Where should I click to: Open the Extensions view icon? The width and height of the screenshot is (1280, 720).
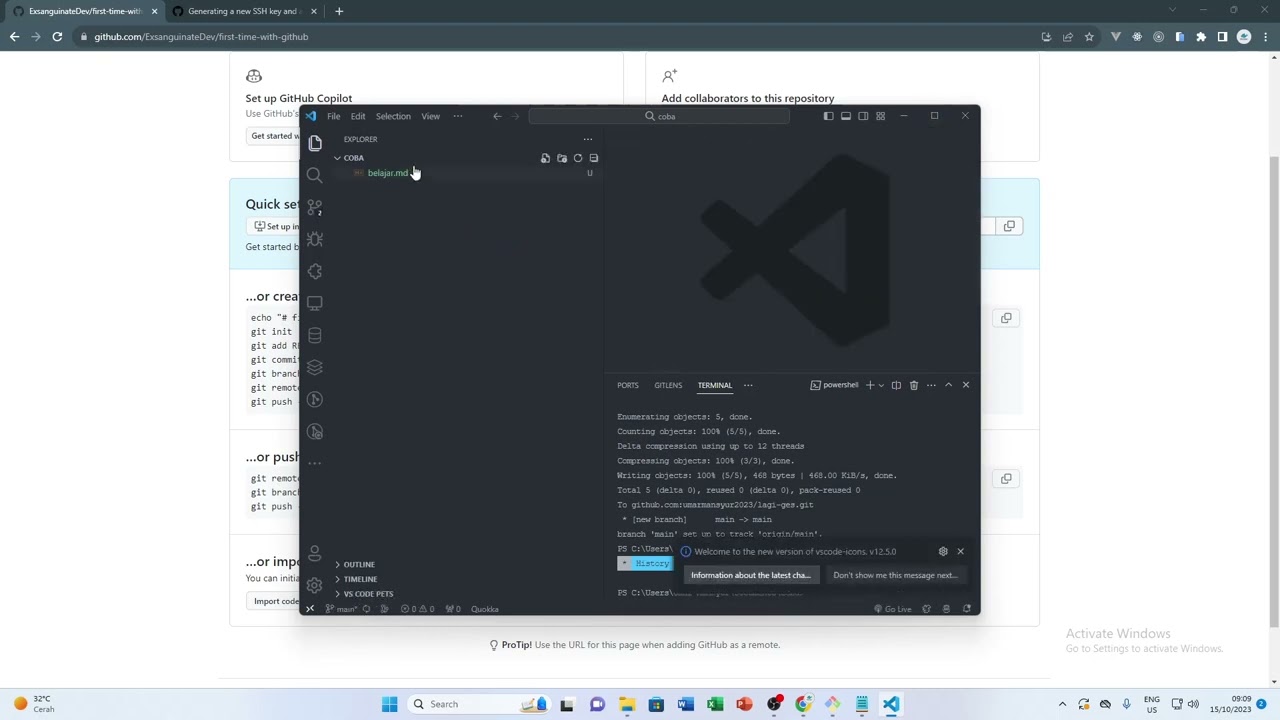pyautogui.click(x=315, y=271)
